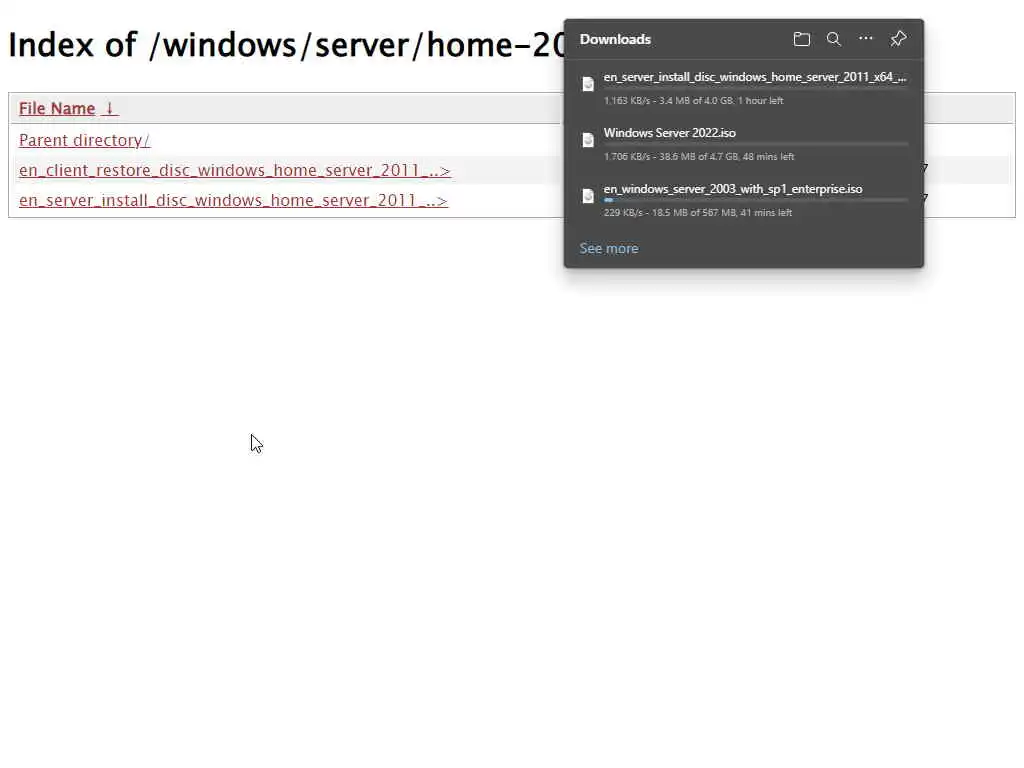1024x768 pixels.
Task: Search downloads with the magnifier icon
Action: click(833, 39)
